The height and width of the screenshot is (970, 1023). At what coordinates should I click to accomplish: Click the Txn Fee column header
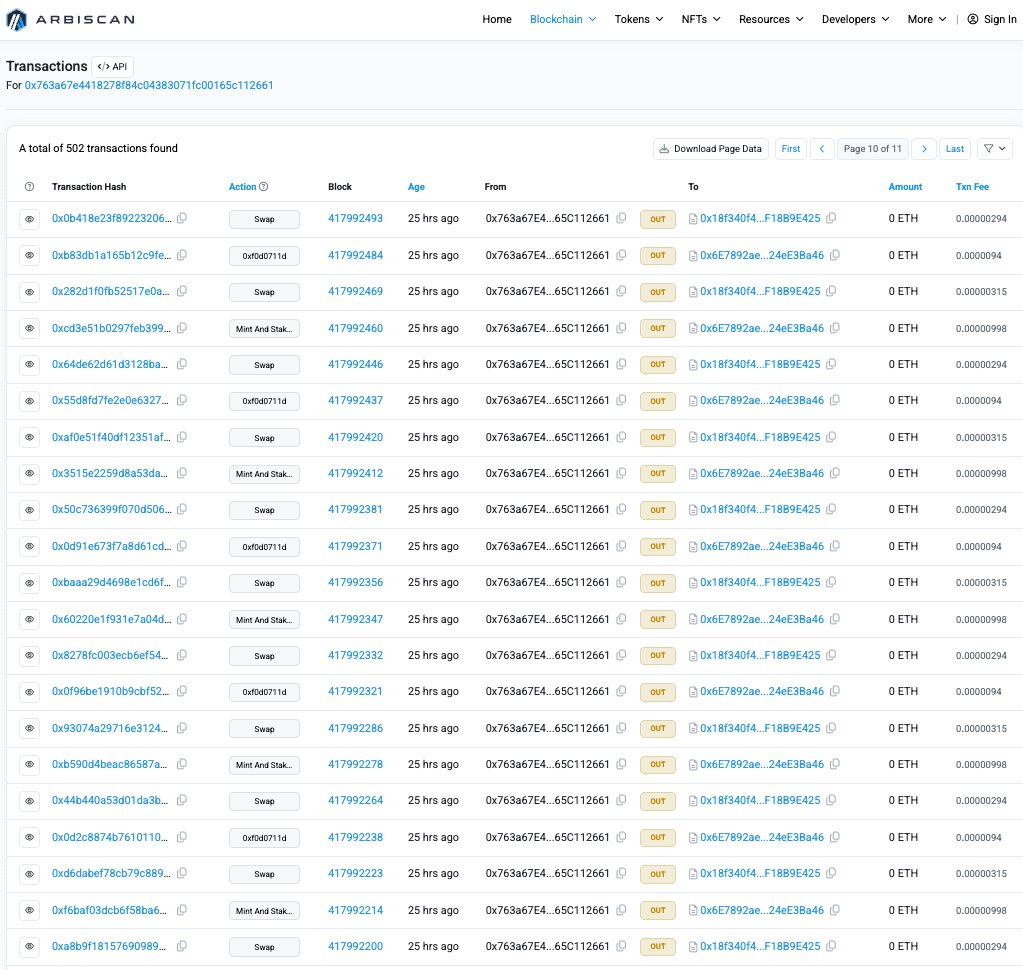click(972, 187)
